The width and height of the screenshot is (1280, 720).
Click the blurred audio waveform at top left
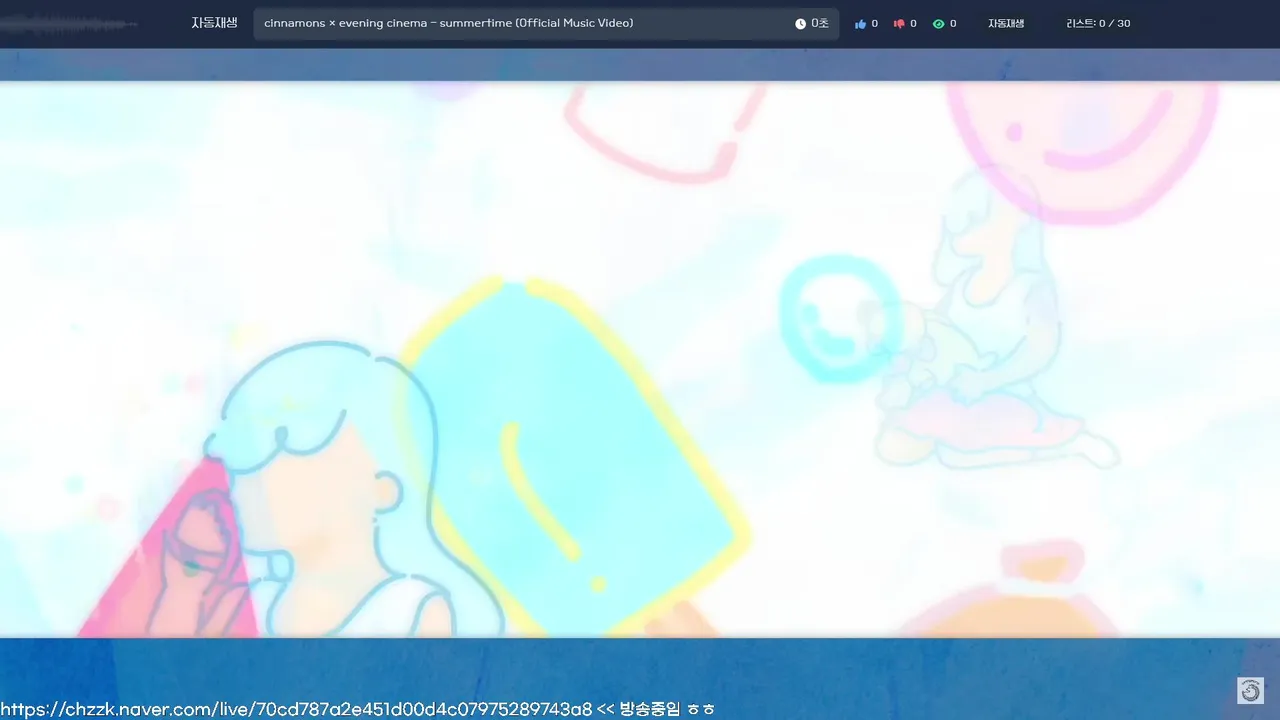(70, 24)
